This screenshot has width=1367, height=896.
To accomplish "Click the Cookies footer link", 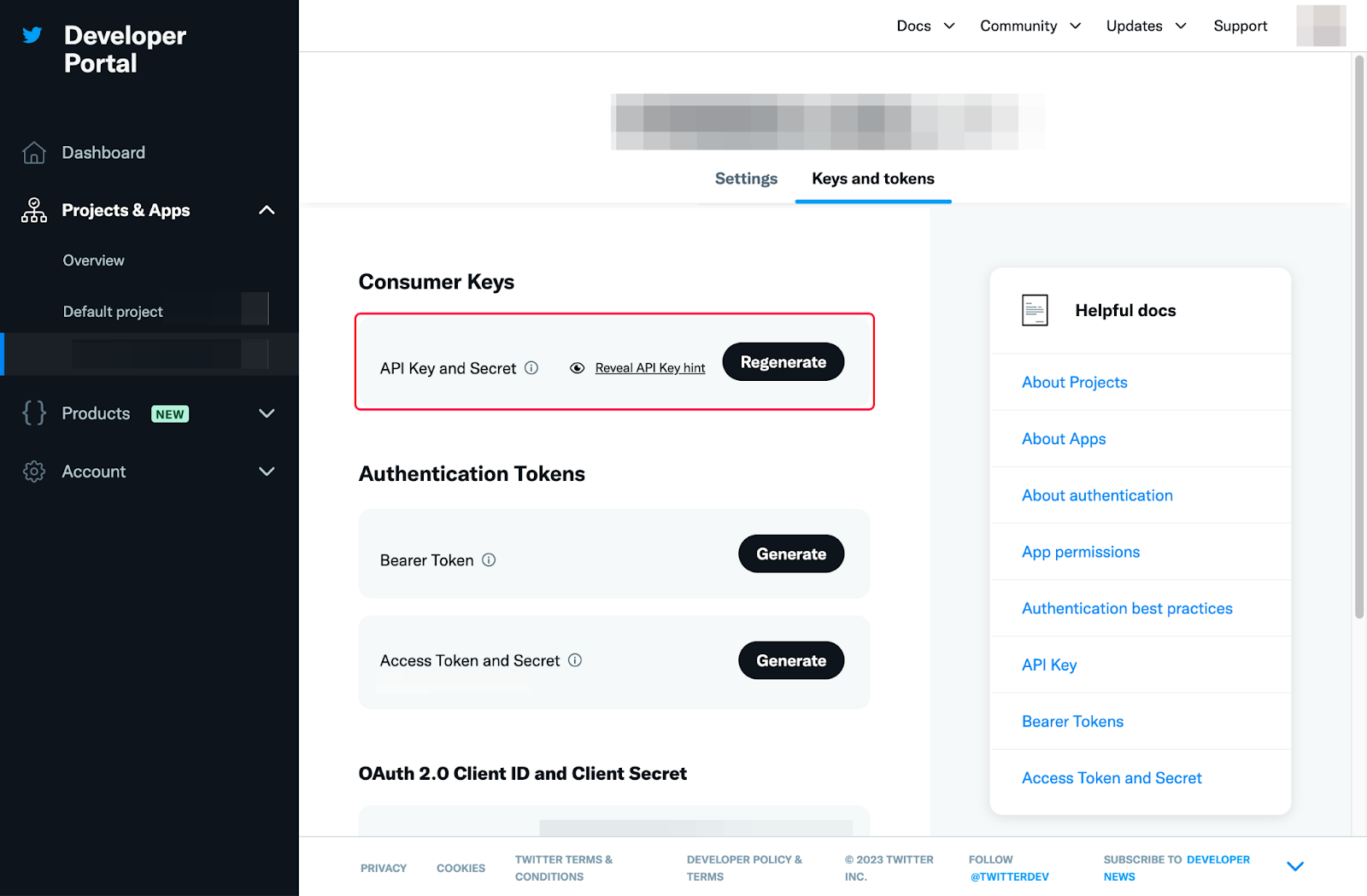I will pos(461,868).
